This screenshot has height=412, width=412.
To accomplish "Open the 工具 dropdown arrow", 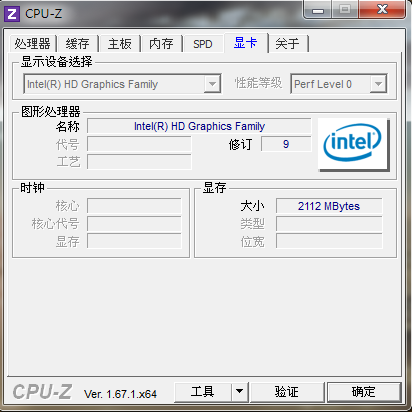I will pos(240,392).
